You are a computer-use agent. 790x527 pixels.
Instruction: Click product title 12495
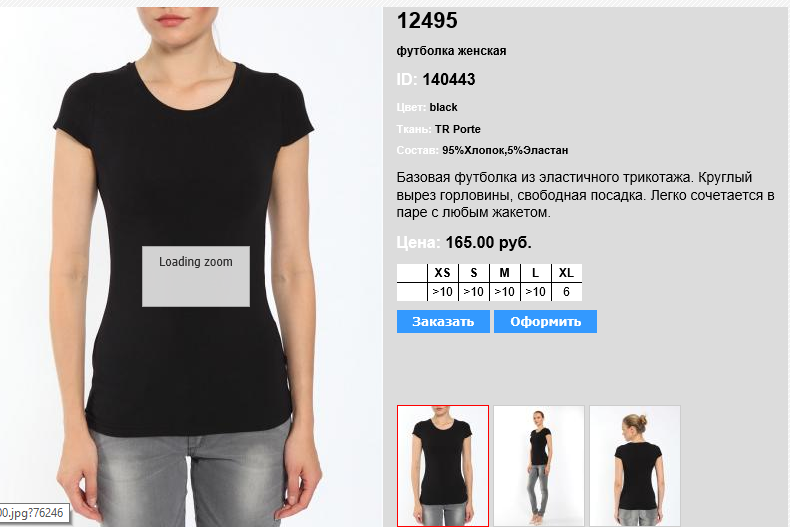427,21
